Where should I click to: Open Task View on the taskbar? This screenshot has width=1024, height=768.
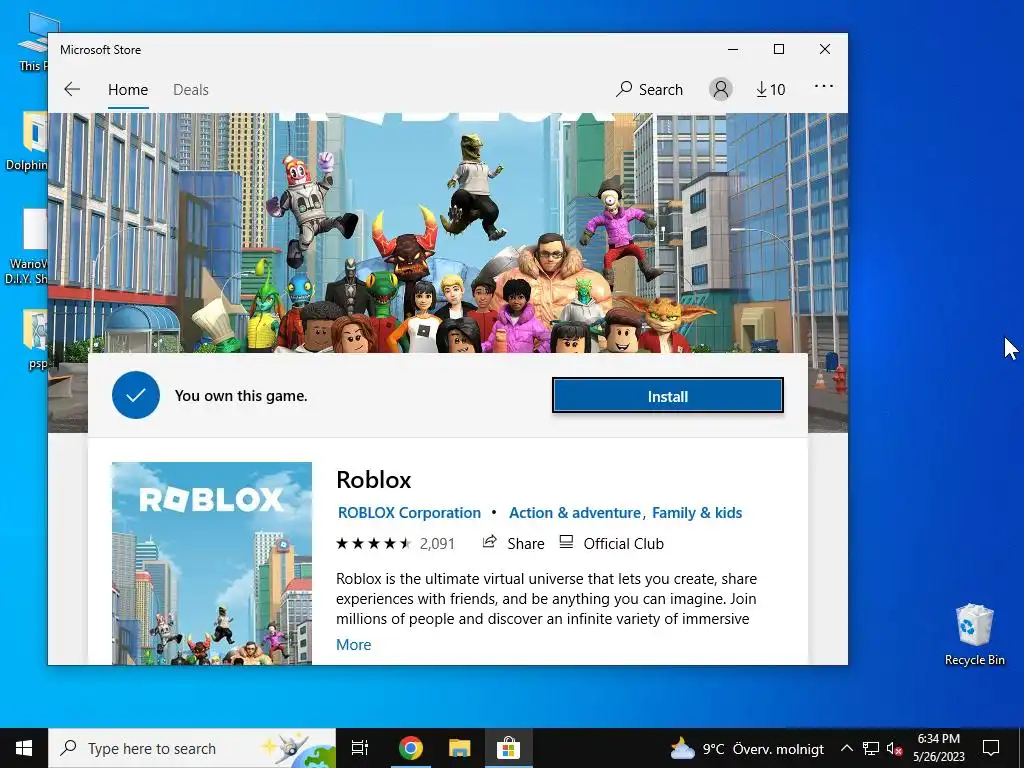pos(360,748)
